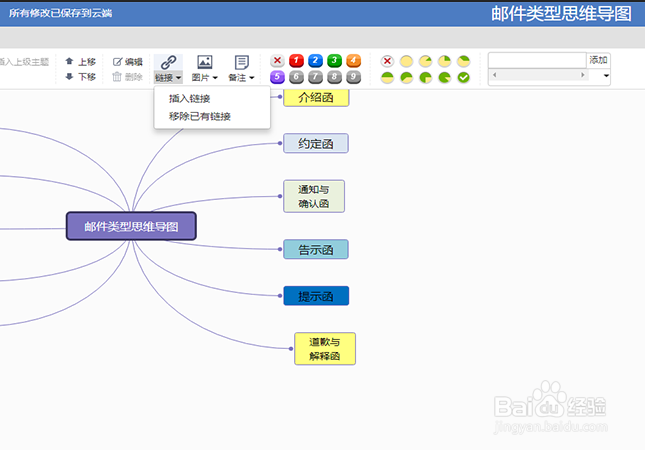645x450 pixels.
Task: Set progress to seven-eighths pie icon
Action: click(444, 77)
